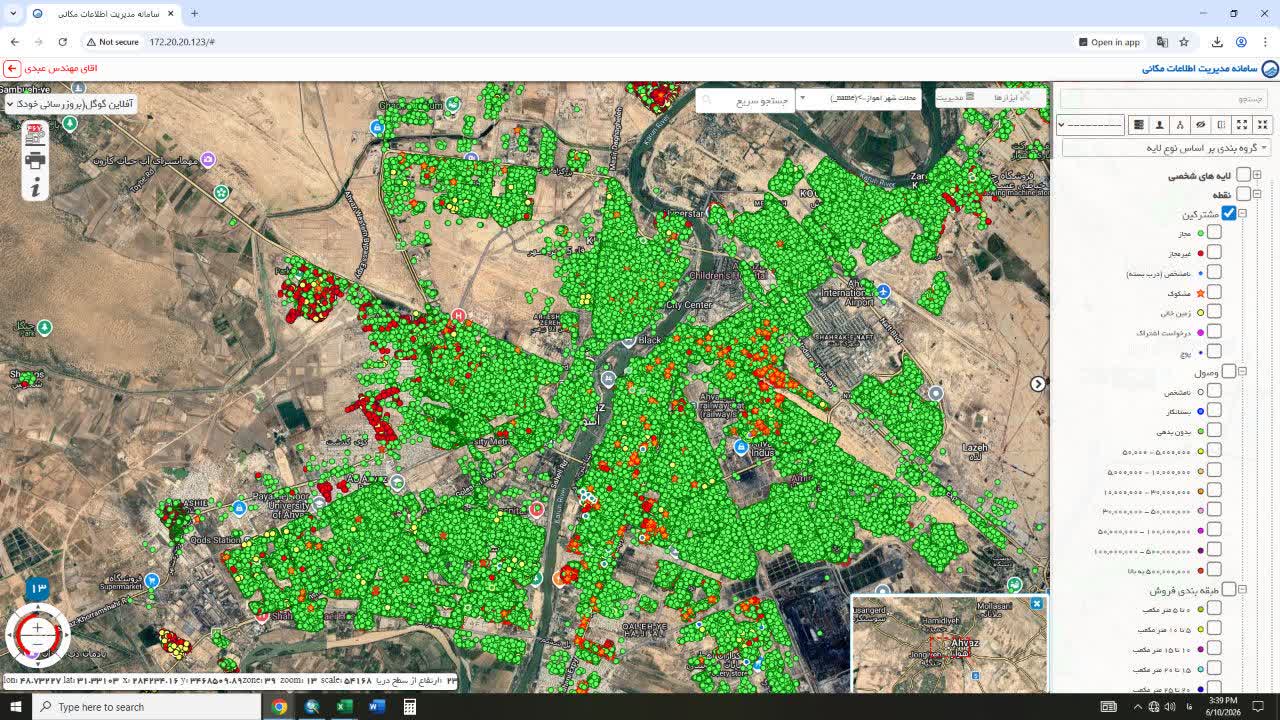Click the branch/hierarchy icon in layer toolbar

click(1180, 125)
